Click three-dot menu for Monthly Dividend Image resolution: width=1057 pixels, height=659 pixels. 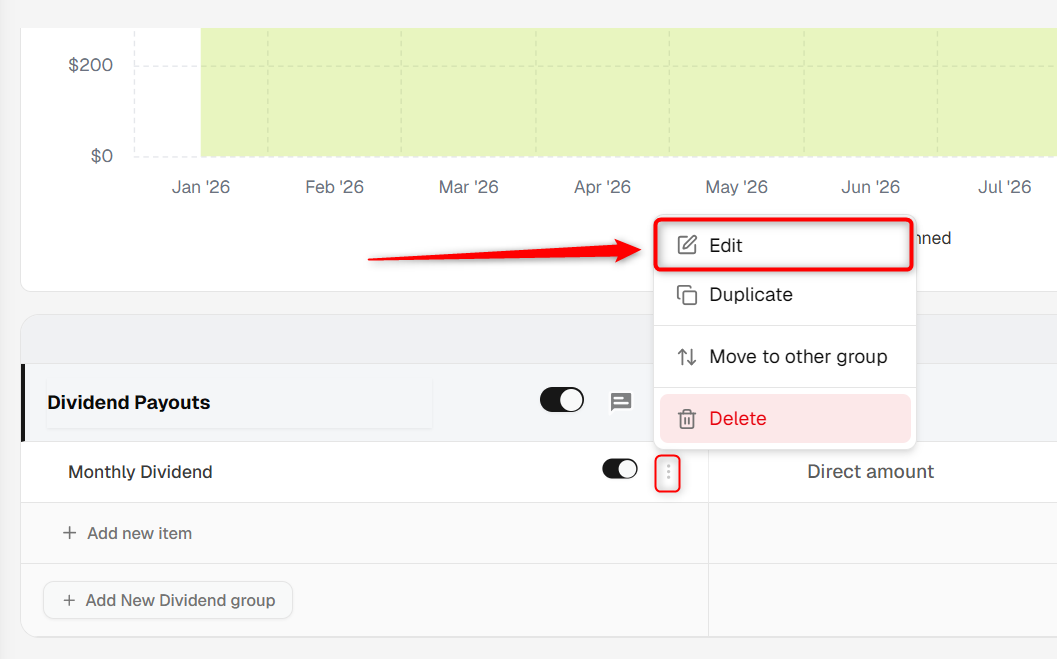(667, 472)
